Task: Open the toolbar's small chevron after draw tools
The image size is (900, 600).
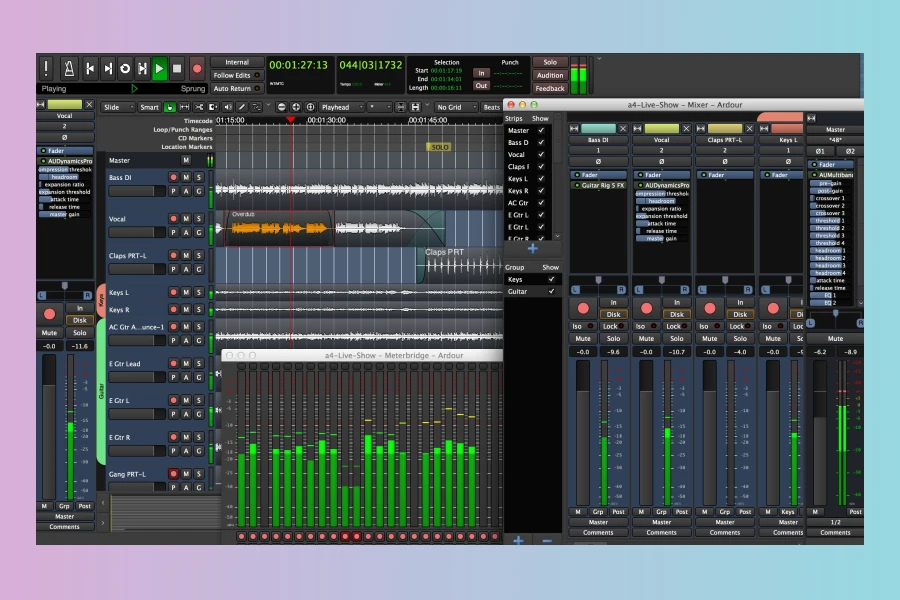Action: pos(268,105)
